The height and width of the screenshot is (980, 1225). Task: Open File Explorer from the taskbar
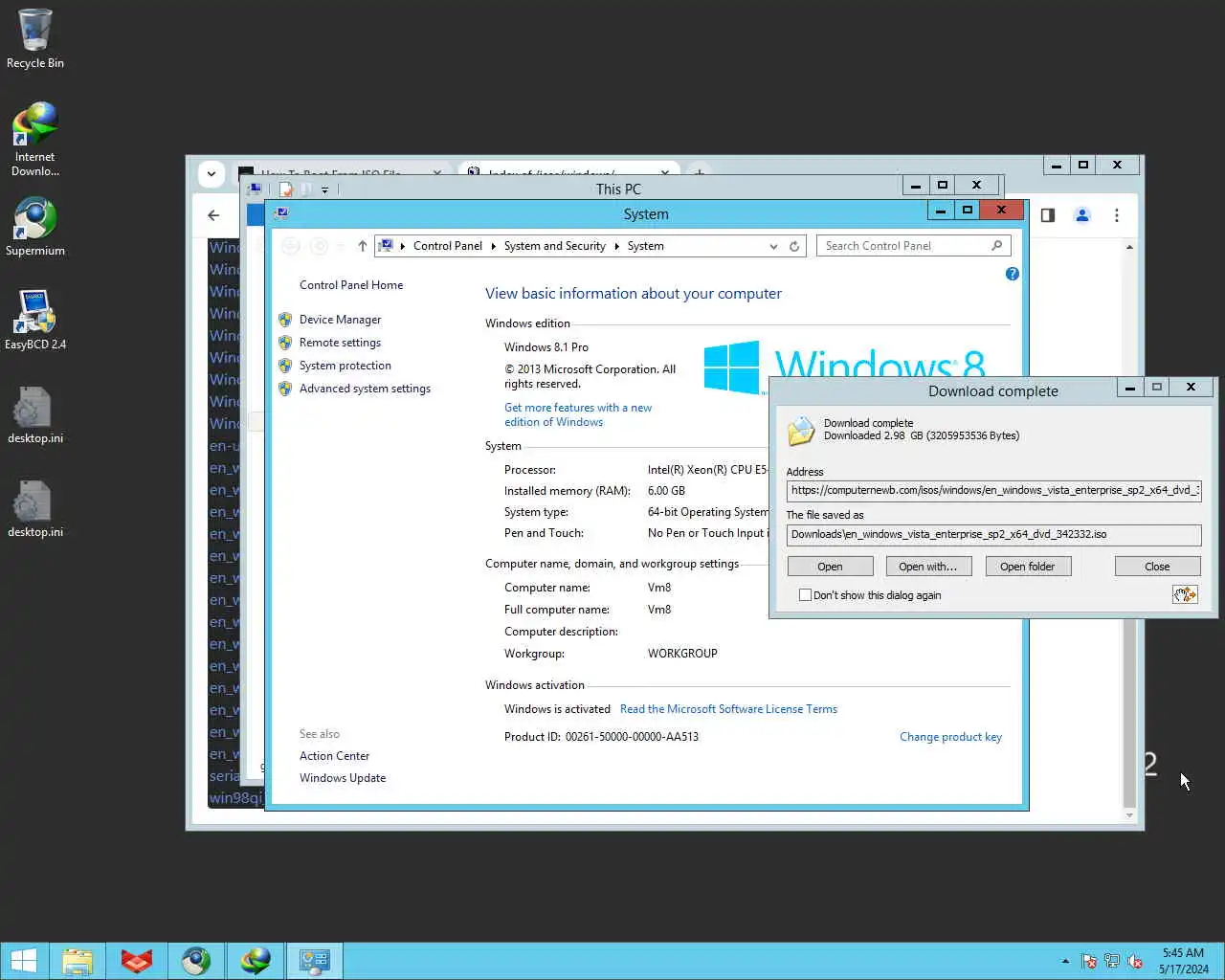coord(78,961)
